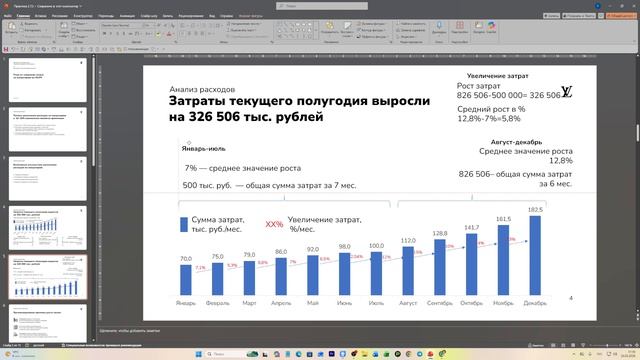
Task: Select slide 6 thumbnail at bottom
Action: pyautogui.click(x=48, y=324)
